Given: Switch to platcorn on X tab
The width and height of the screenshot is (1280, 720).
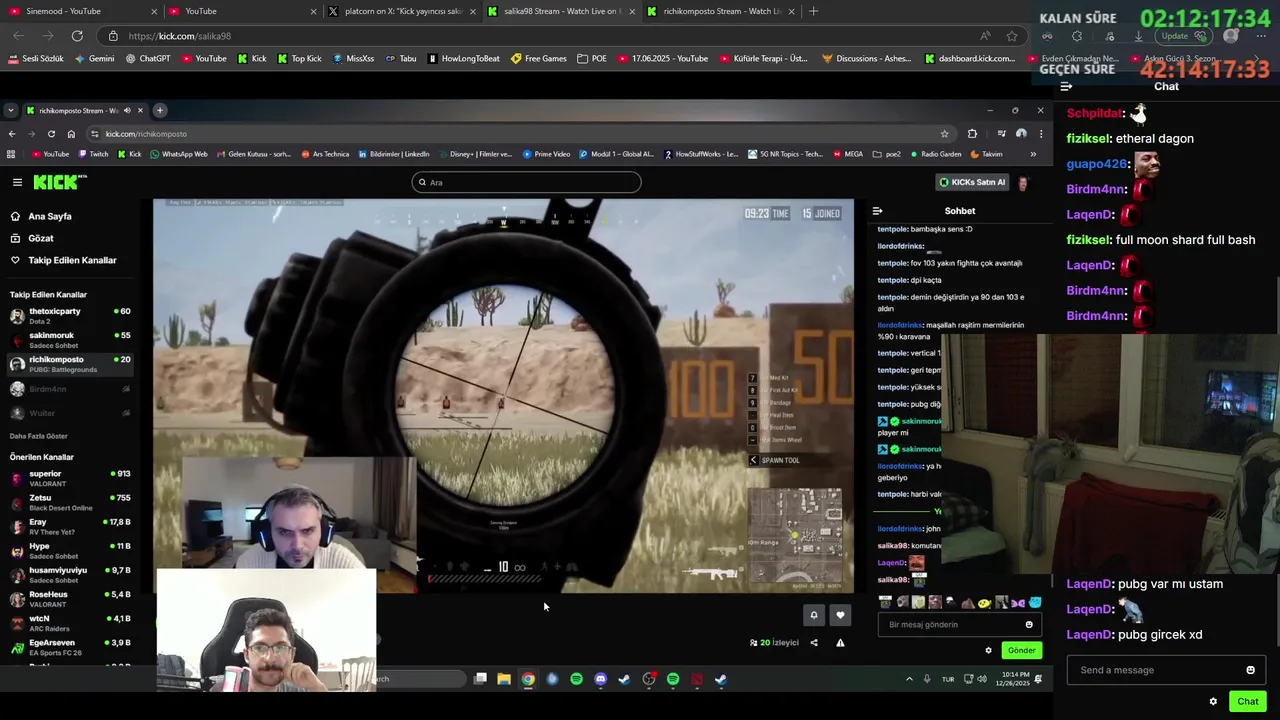Looking at the screenshot, I should [403, 11].
